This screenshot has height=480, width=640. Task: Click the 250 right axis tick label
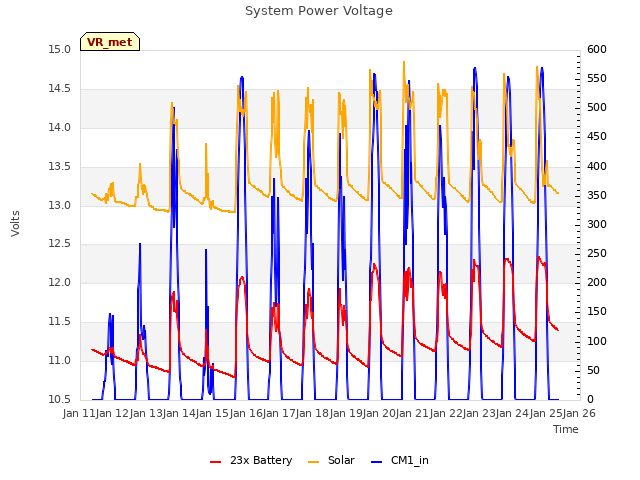click(x=597, y=253)
